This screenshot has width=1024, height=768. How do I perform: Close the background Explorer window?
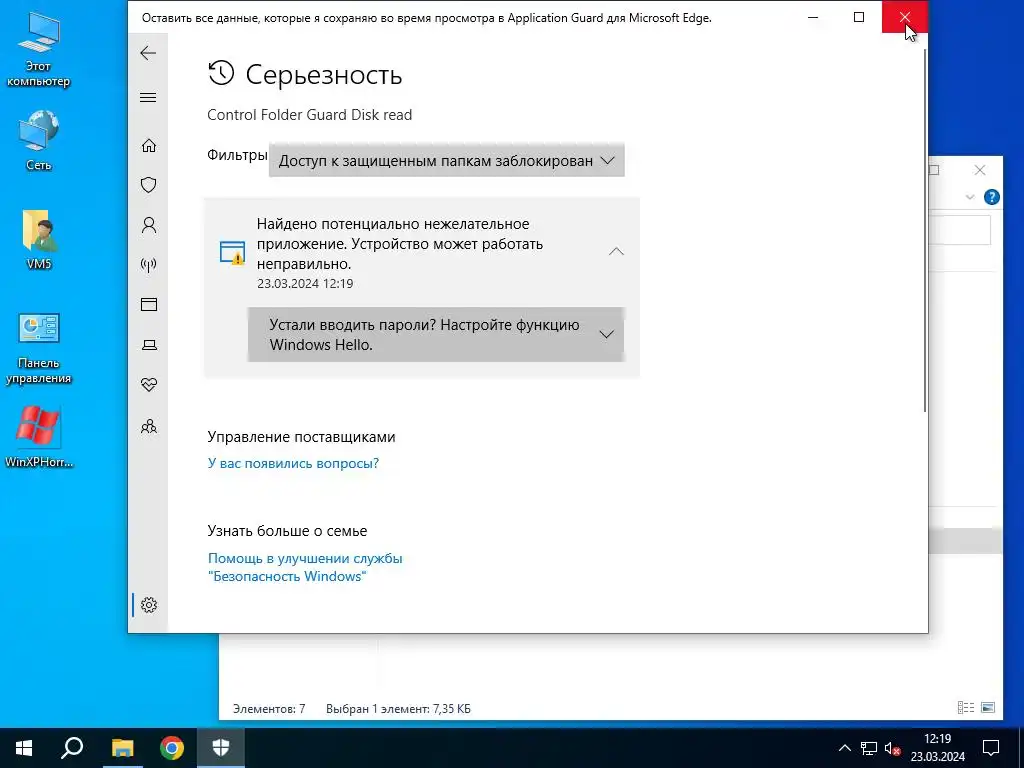click(980, 170)
